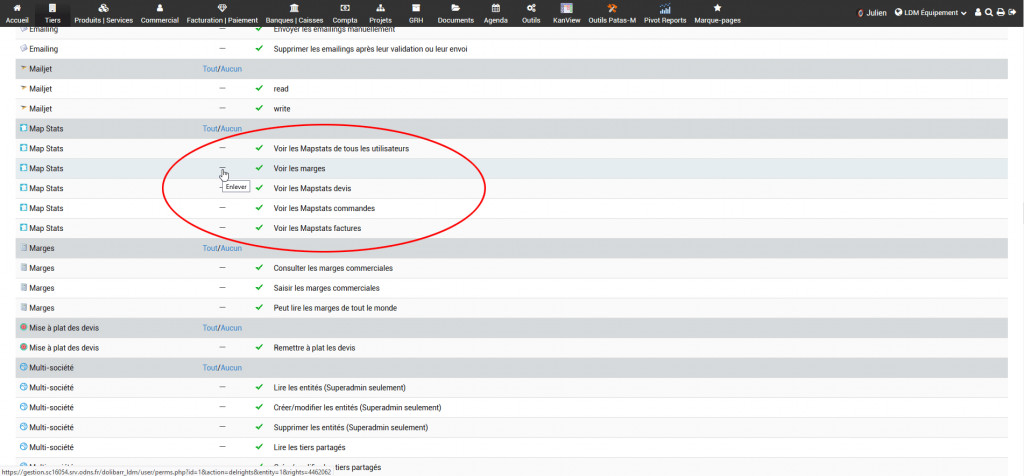This screenshot has width=1024, height=476.
Task: Click the print icon in top bar
Action: tap(1000, 12)
